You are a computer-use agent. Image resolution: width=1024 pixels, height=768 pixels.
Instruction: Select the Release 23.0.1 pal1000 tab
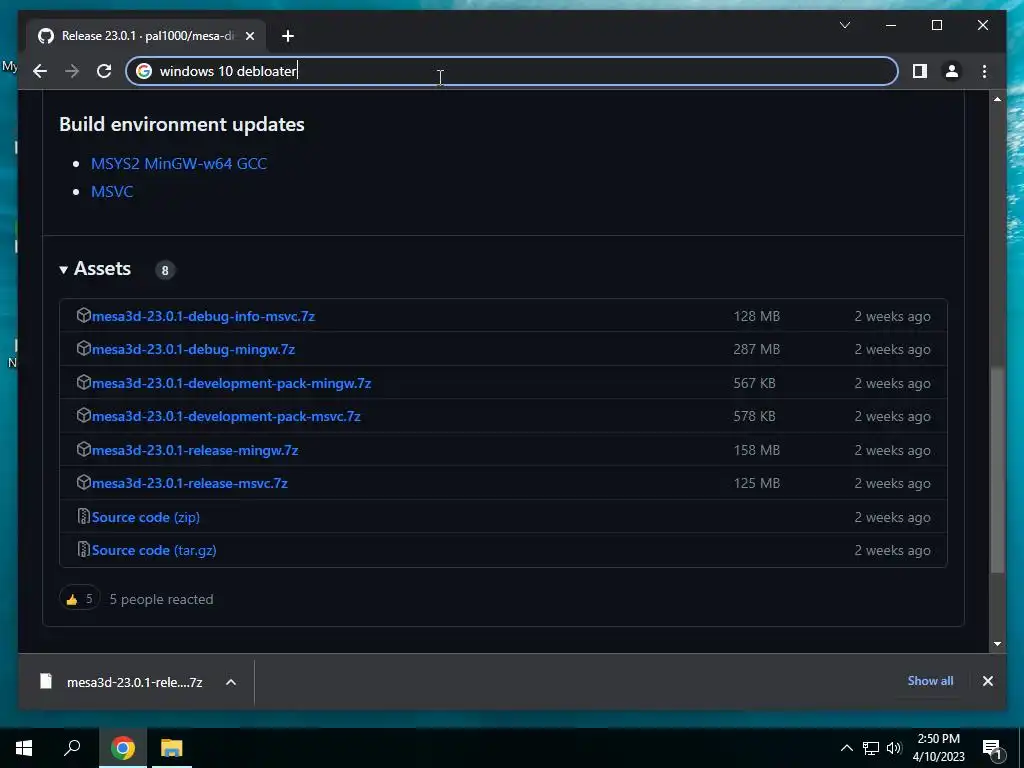[146, 36]
